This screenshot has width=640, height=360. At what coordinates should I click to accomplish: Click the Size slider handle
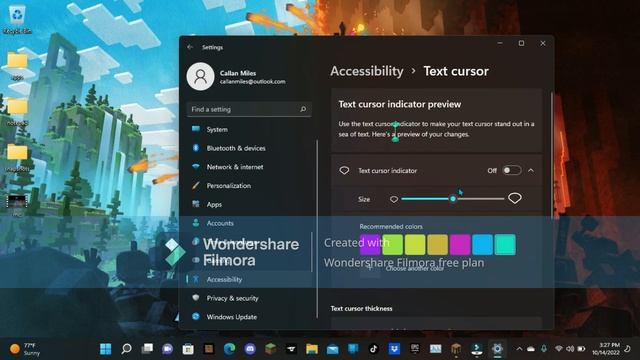coord(453,199)
